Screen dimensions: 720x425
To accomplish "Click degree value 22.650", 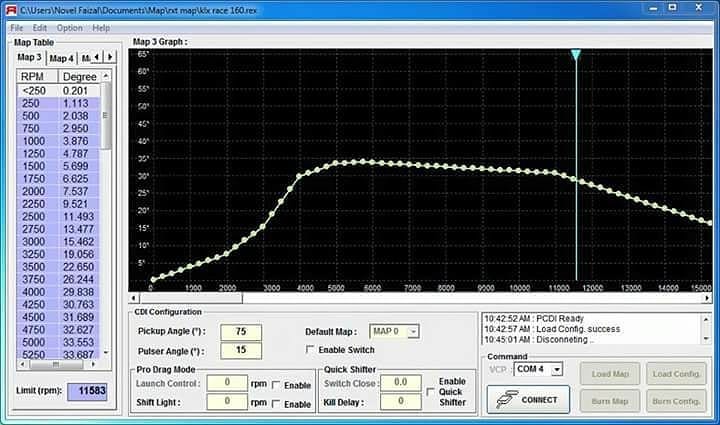I will coord(78,267).
